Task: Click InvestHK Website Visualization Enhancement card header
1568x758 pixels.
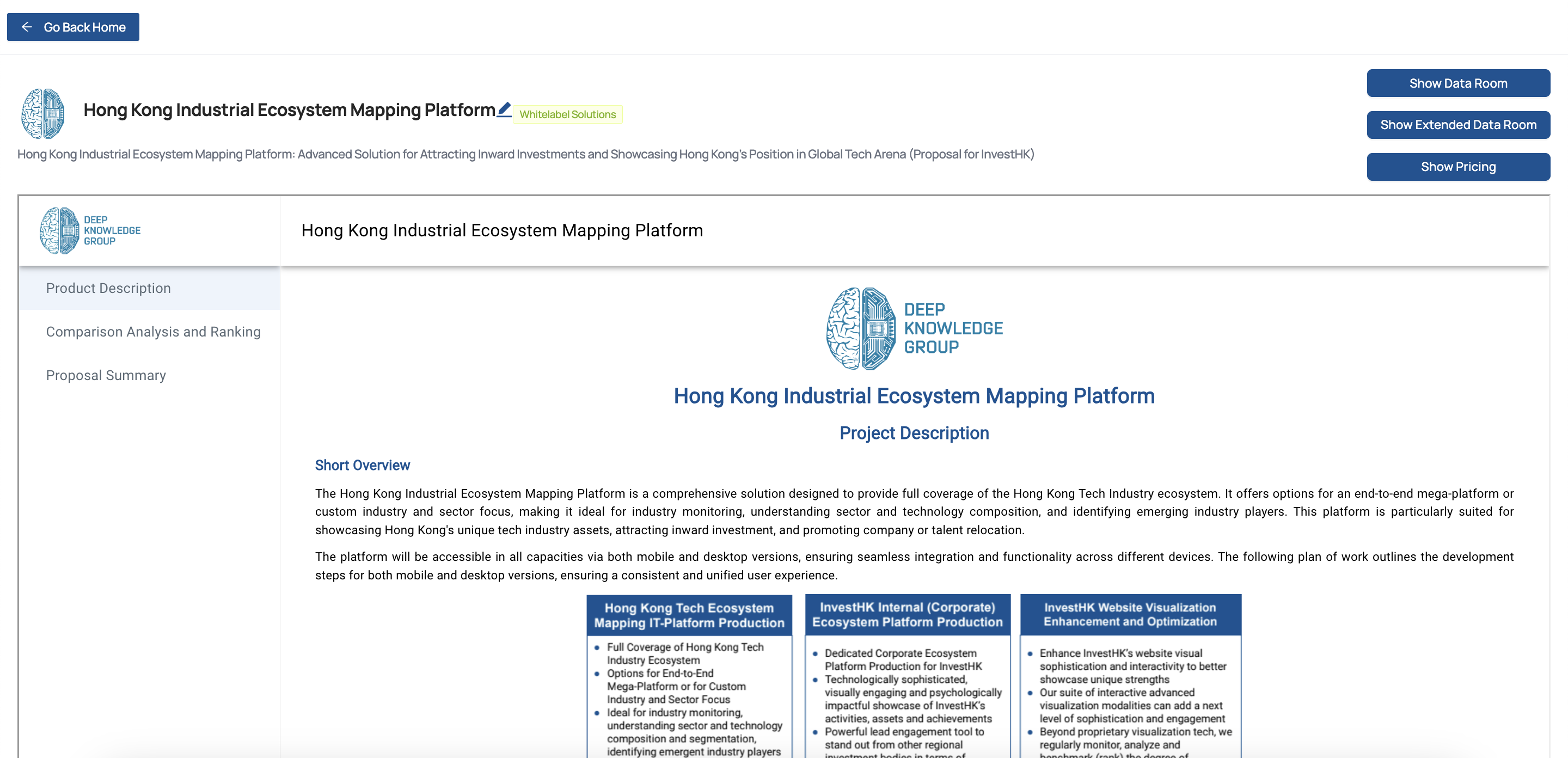Action: [x=1130, y=615]
